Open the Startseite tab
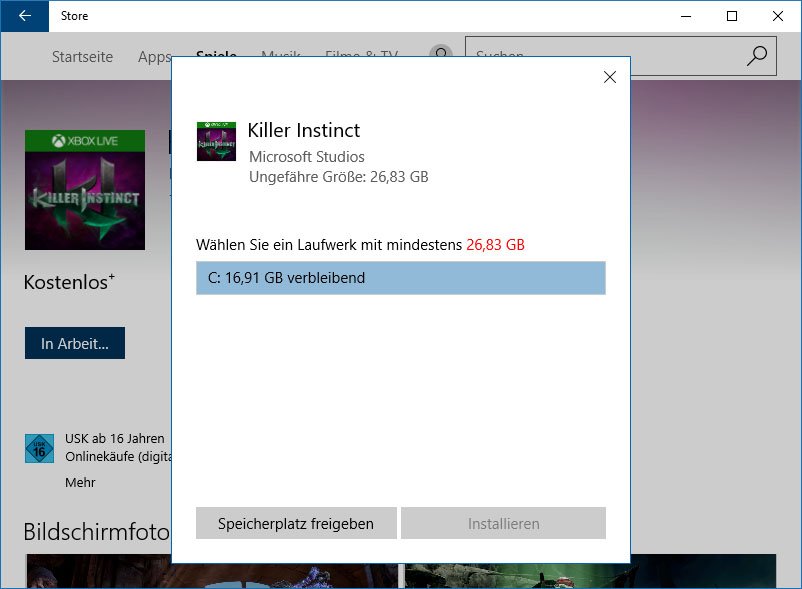Screen dimensions: 802x589 [82, 57]
